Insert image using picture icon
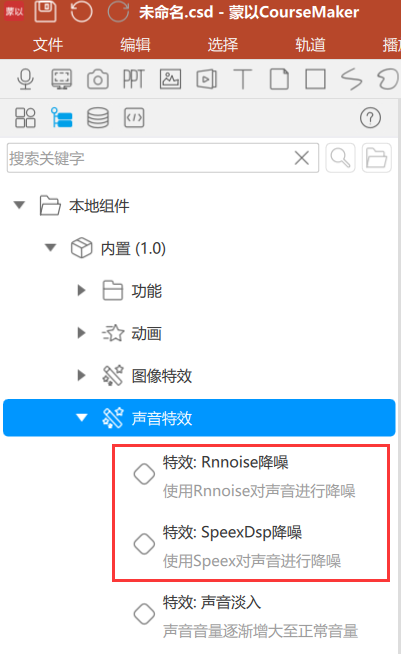 [x=170, y=79]
